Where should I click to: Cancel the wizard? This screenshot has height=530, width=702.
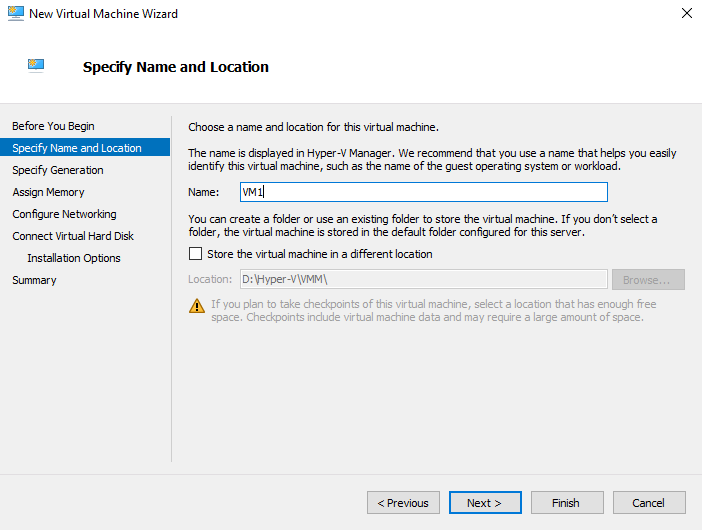click(648, 503)
